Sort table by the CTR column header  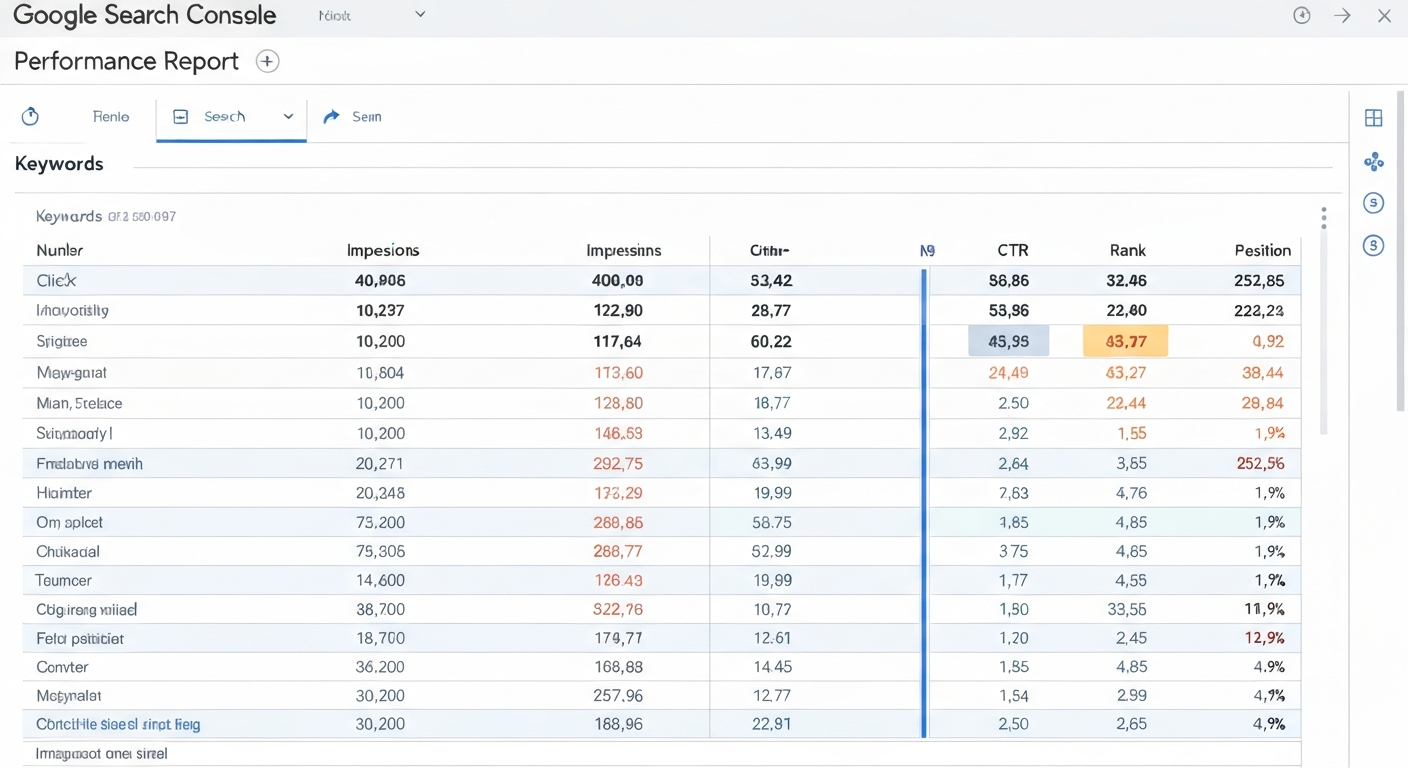click(1012, 250)
